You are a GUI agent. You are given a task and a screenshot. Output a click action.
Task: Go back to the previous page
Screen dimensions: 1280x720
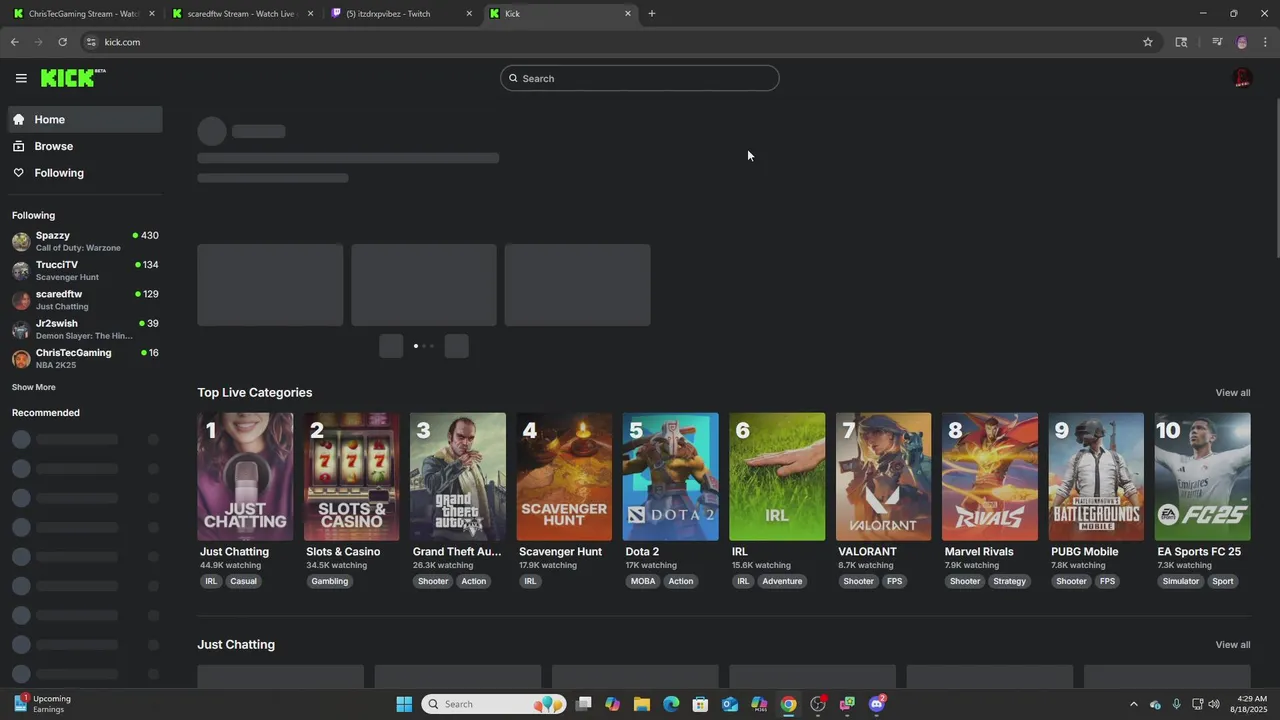point(14,42)
